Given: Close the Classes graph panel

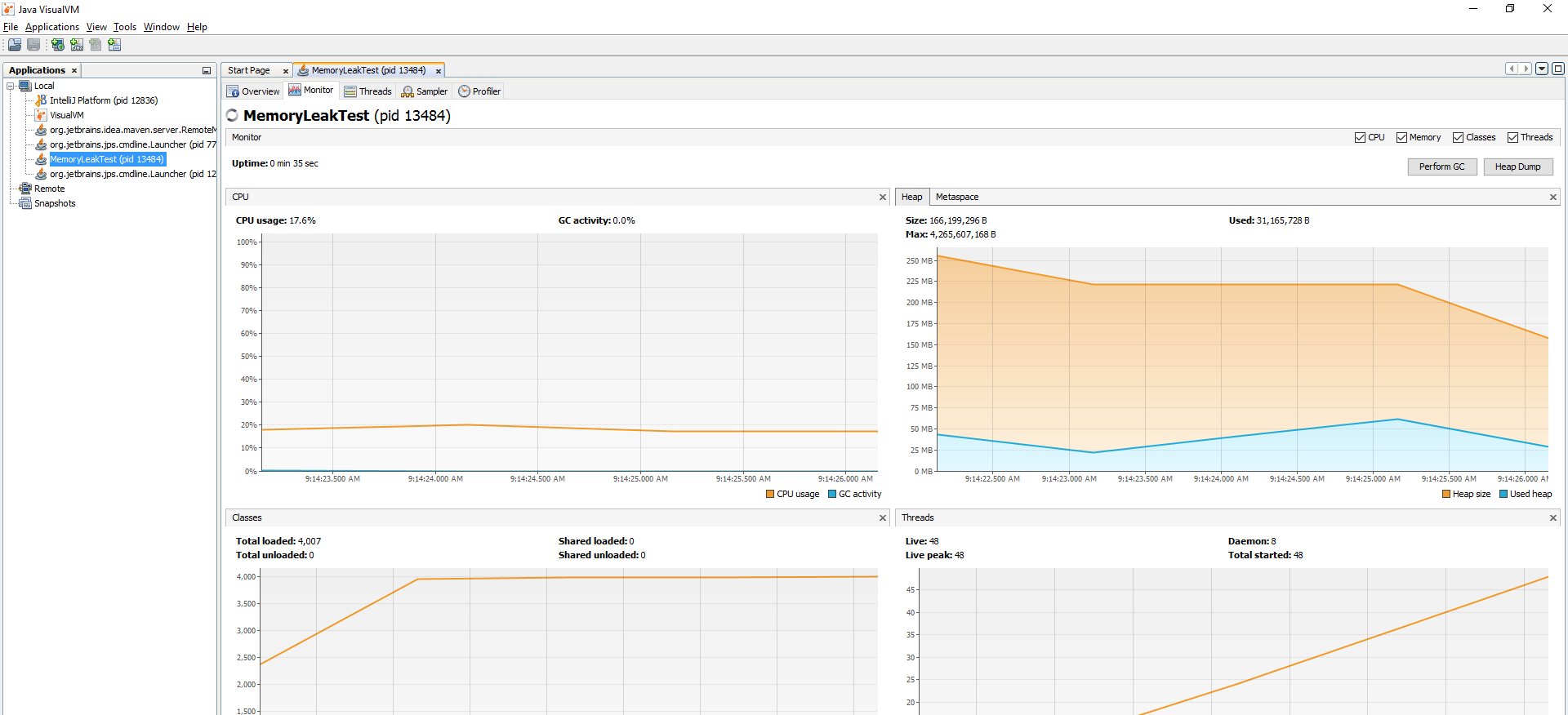Looking at the screenshot, I should pyautogui.click(x=883, y=517).
